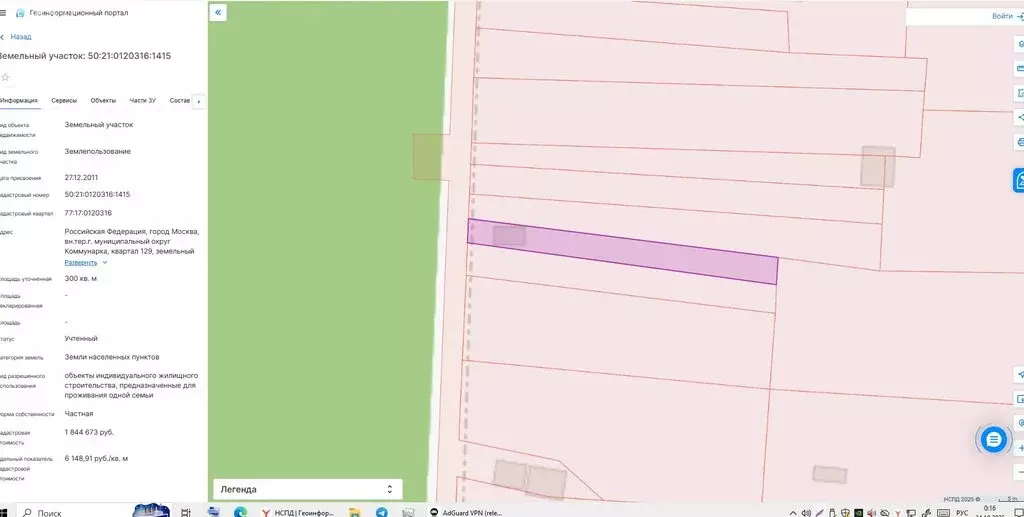Viewport: 1024px width, 517px height.
Task: Click the favorite star icon
Action: pos(5,77)
